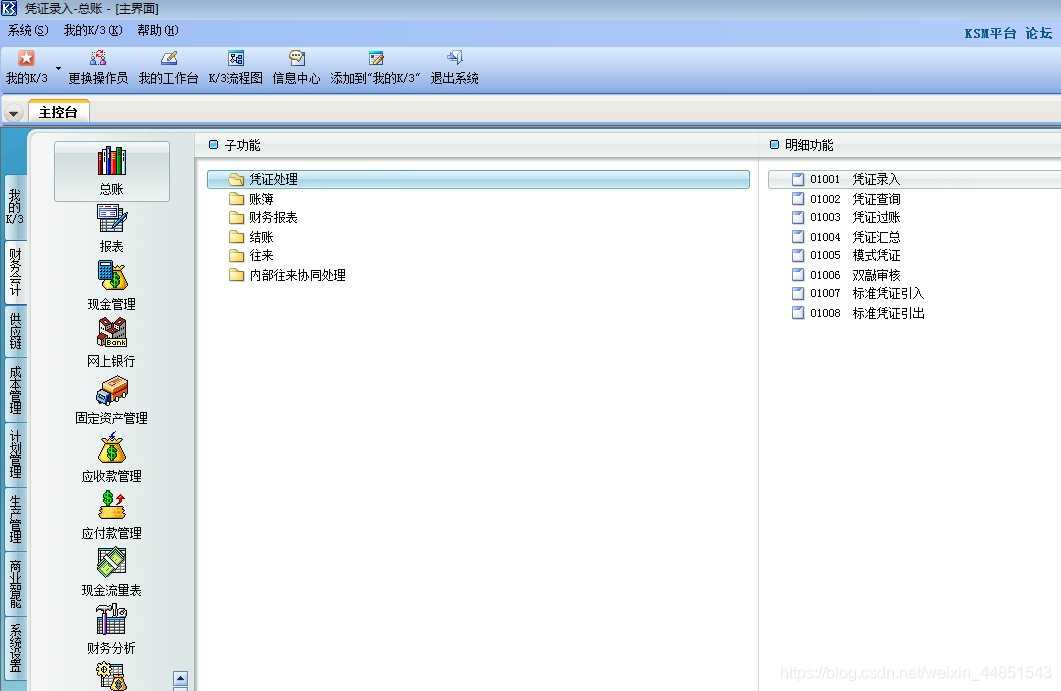1061x691 pixels.
Task: Select the 计划管理 vertical side tab
Action: (15, 453)
